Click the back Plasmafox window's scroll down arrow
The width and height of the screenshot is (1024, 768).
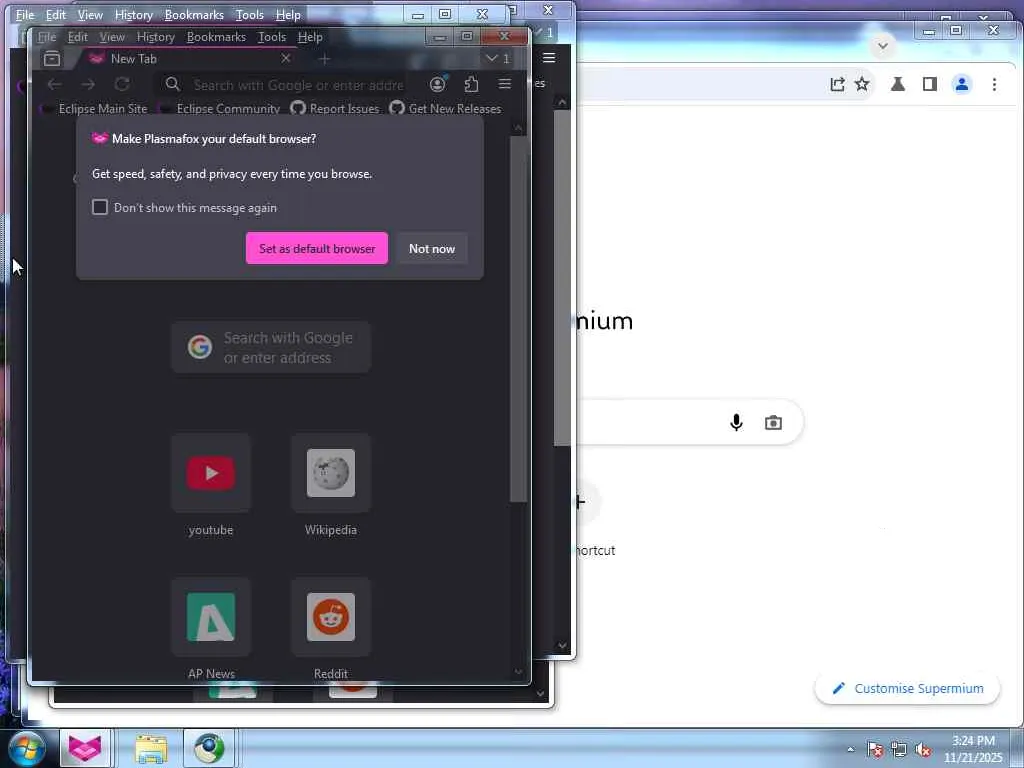(562, 646)
